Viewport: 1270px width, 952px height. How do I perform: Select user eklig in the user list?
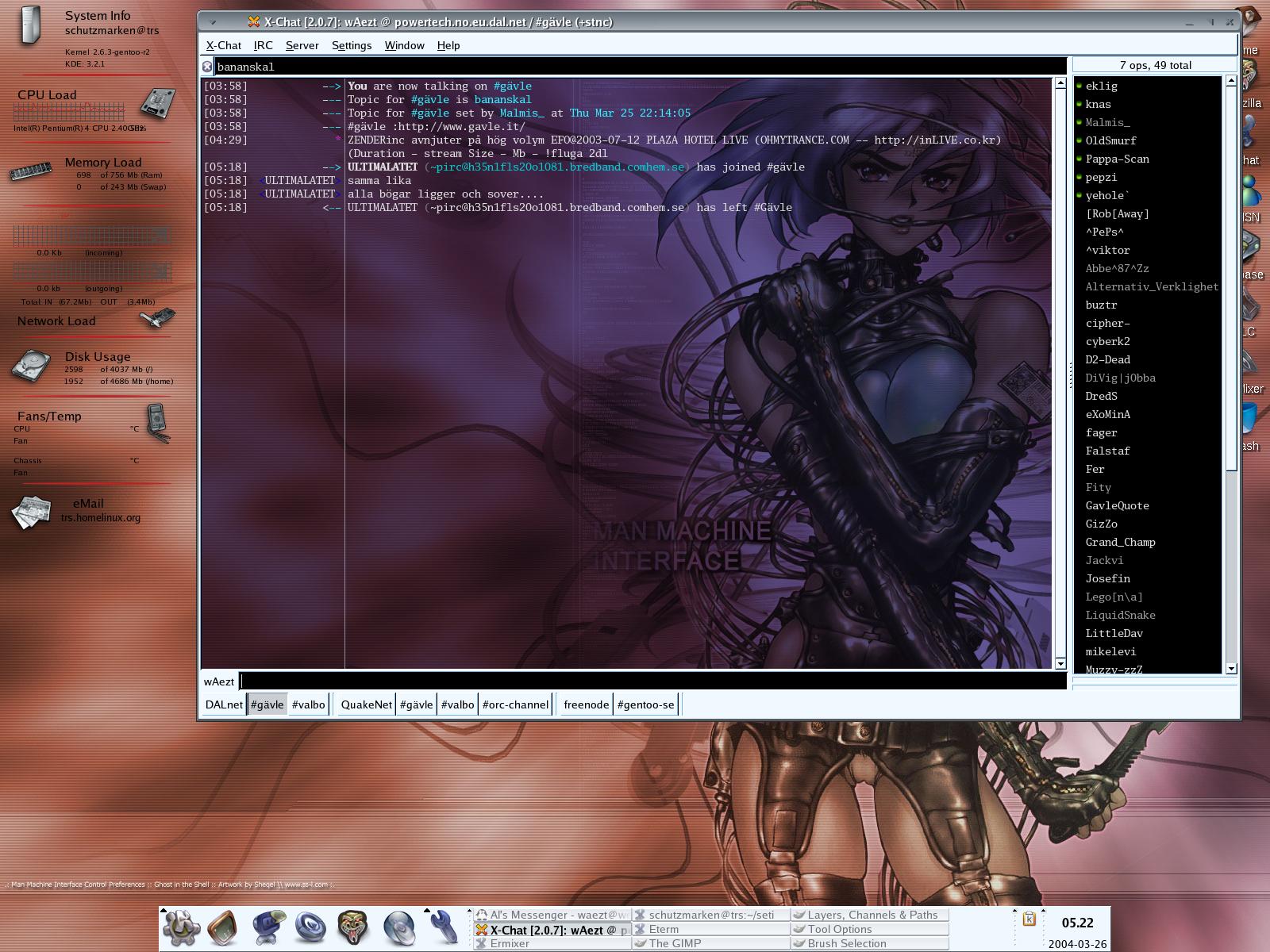1148,86
